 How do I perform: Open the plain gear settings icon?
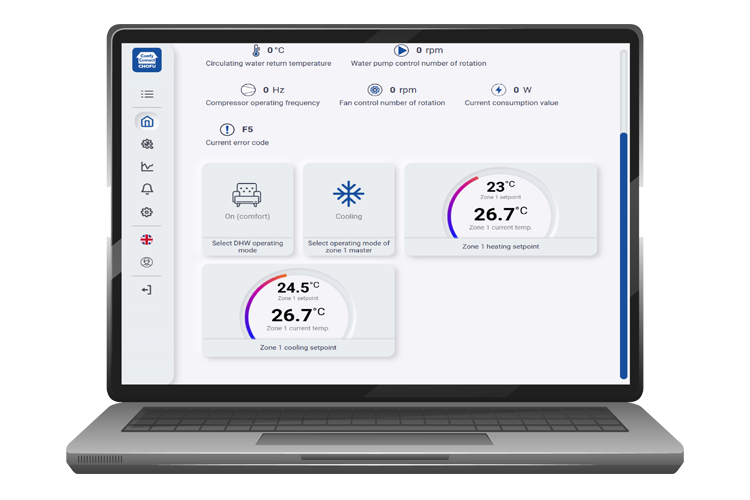(147, 212)
